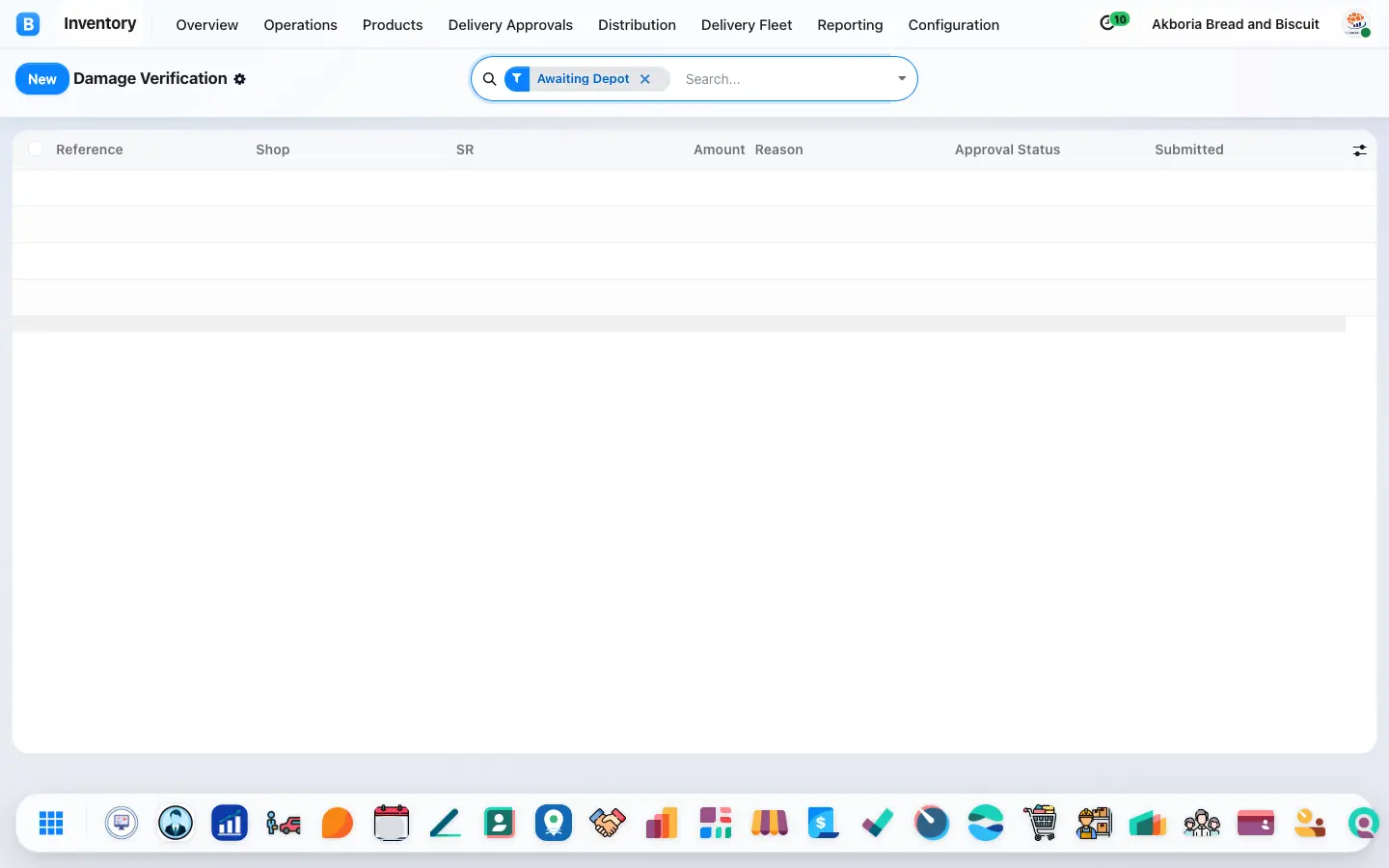Click the calendar app icon in dock

(392, 823)
